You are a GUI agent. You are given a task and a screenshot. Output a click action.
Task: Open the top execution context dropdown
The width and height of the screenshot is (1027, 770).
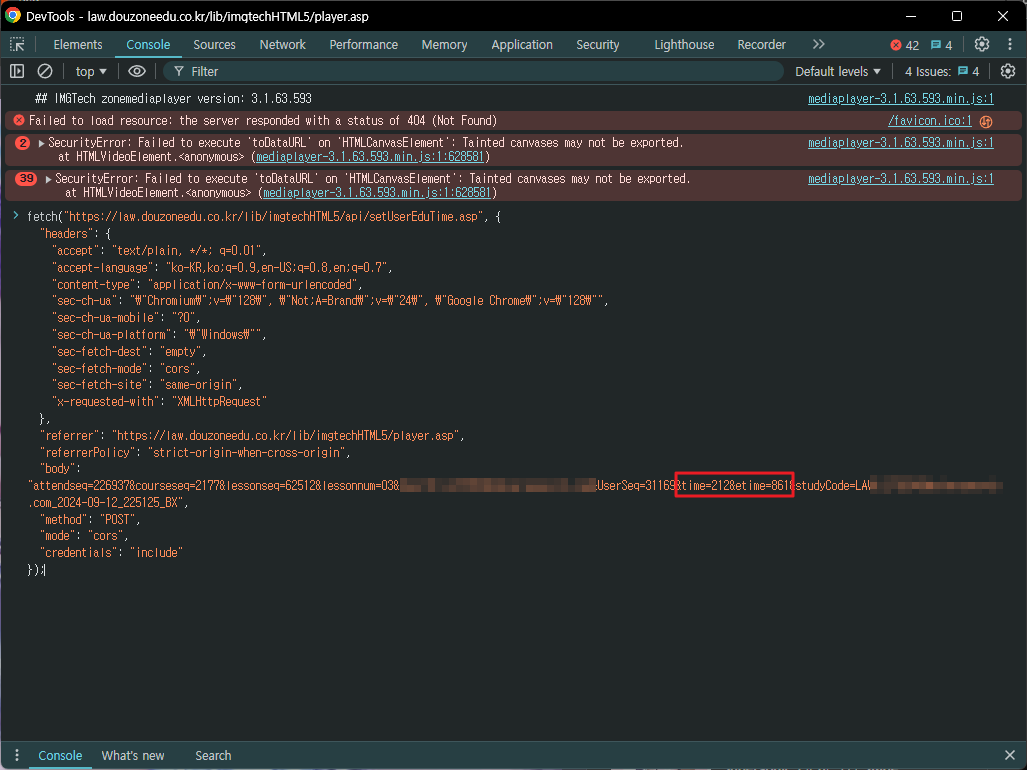90,71
